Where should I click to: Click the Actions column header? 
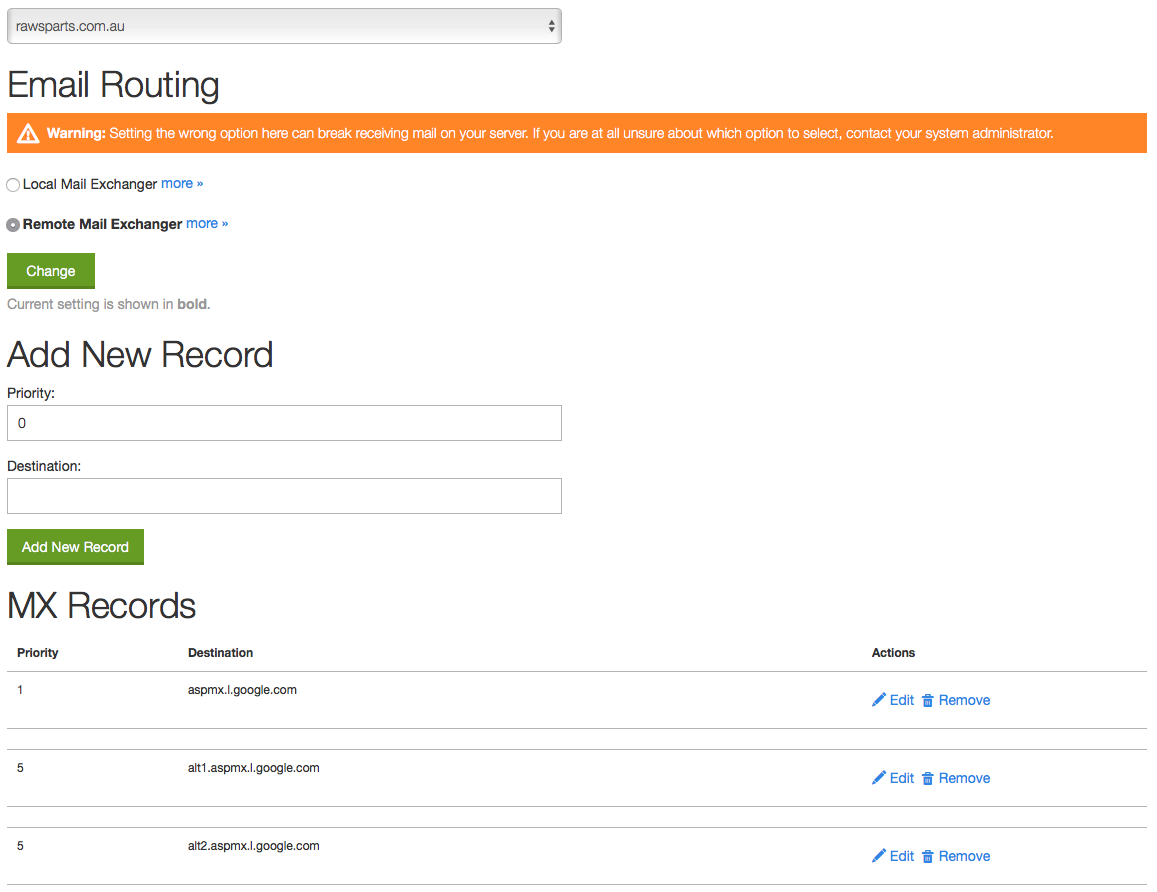click(x=894, y=653)
